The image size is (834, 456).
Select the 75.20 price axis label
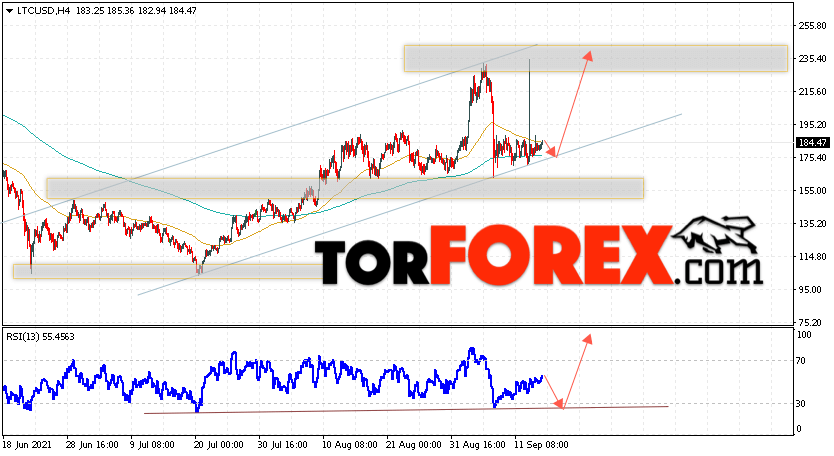(811, 322)
